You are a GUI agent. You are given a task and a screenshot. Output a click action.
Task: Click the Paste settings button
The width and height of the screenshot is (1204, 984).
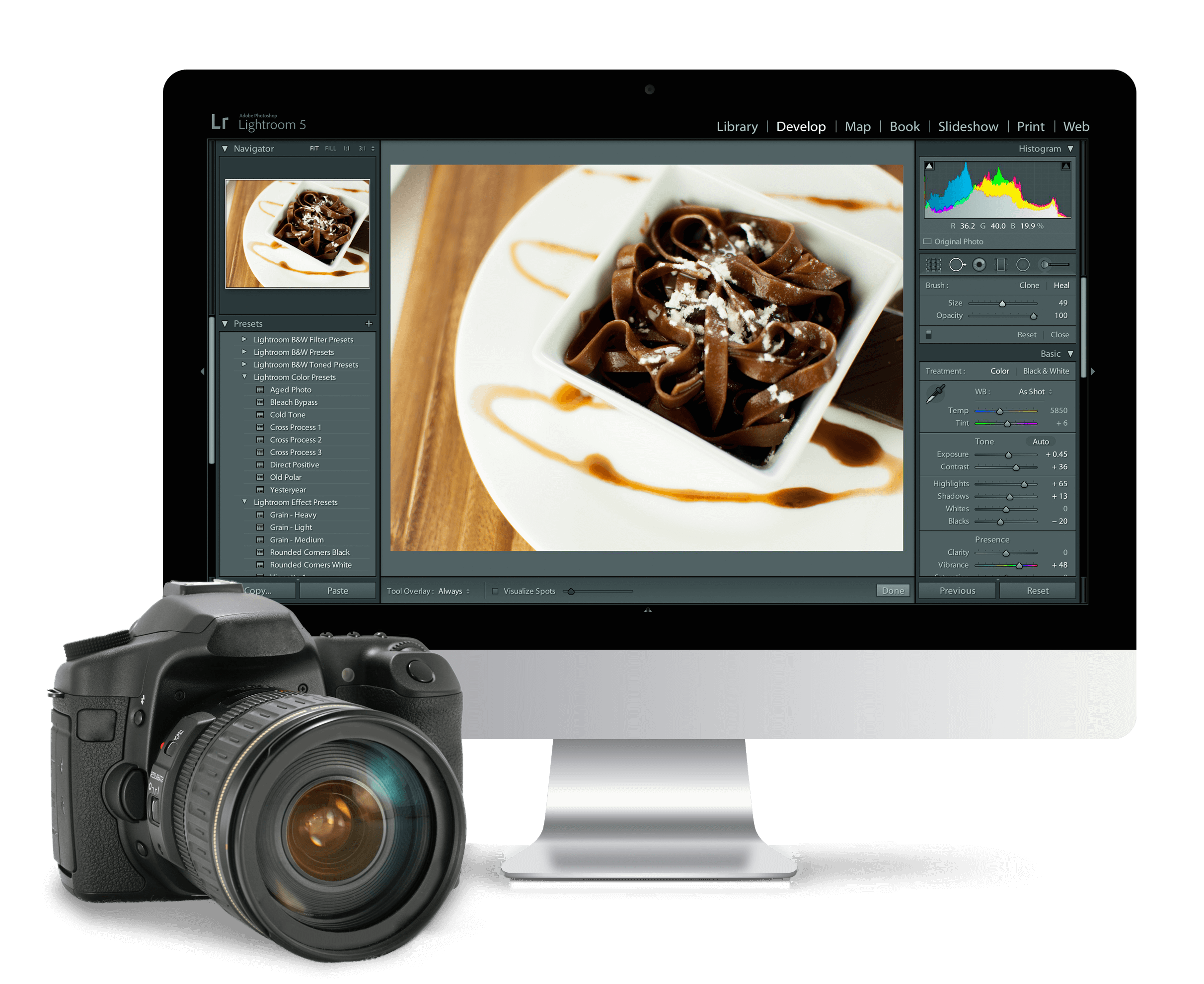click(337, 591)
